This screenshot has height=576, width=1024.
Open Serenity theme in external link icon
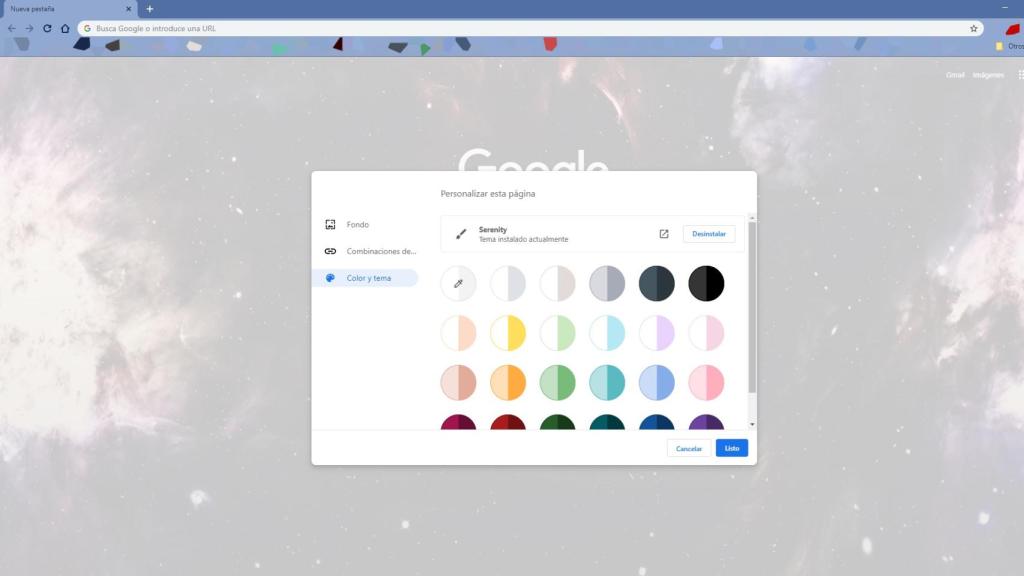(x=663, y=234)
